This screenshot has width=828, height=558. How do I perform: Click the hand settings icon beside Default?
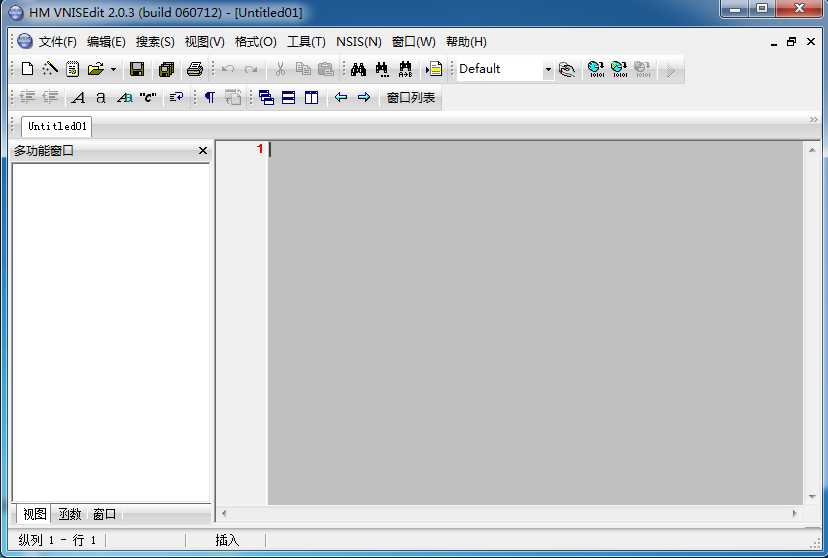[567, 69]
